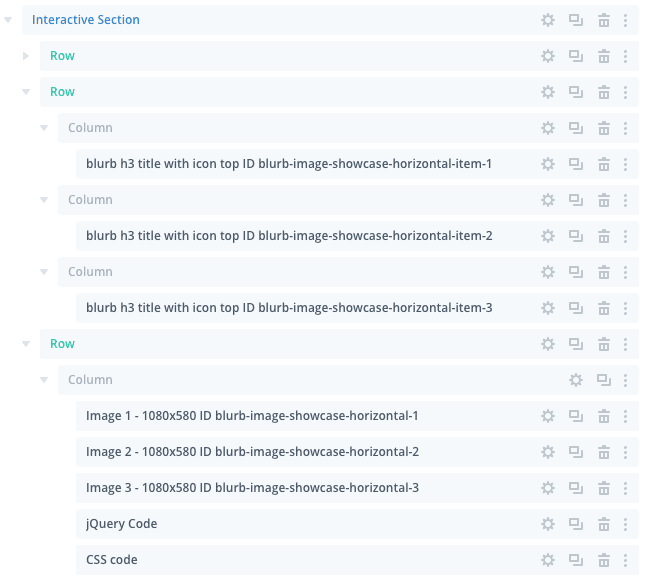This screenshot has width=645, height=581.
Task: Collapse the Row containing the image modules
Action: pos(26,344)
